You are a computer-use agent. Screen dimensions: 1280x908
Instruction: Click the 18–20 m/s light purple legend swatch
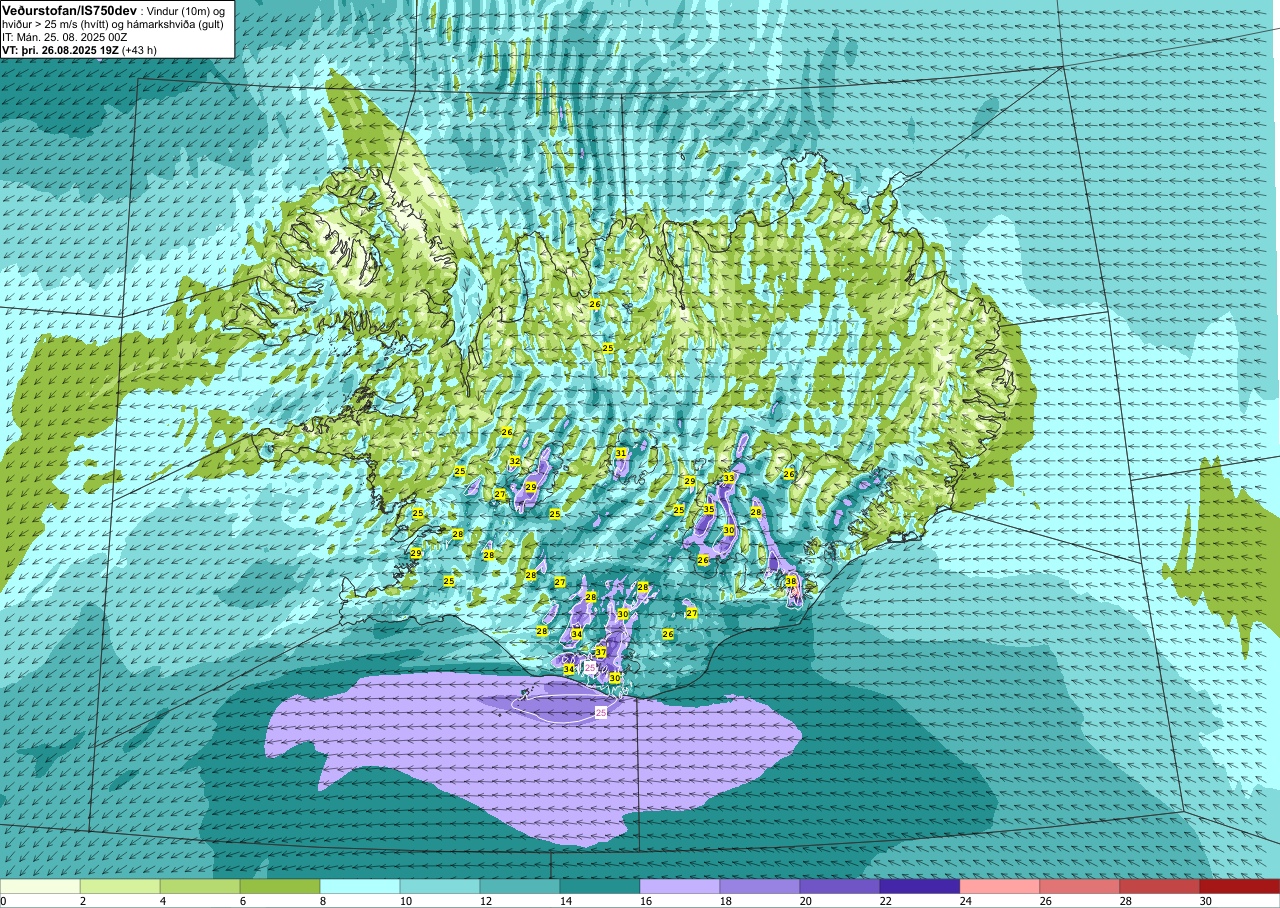[760, 886]
